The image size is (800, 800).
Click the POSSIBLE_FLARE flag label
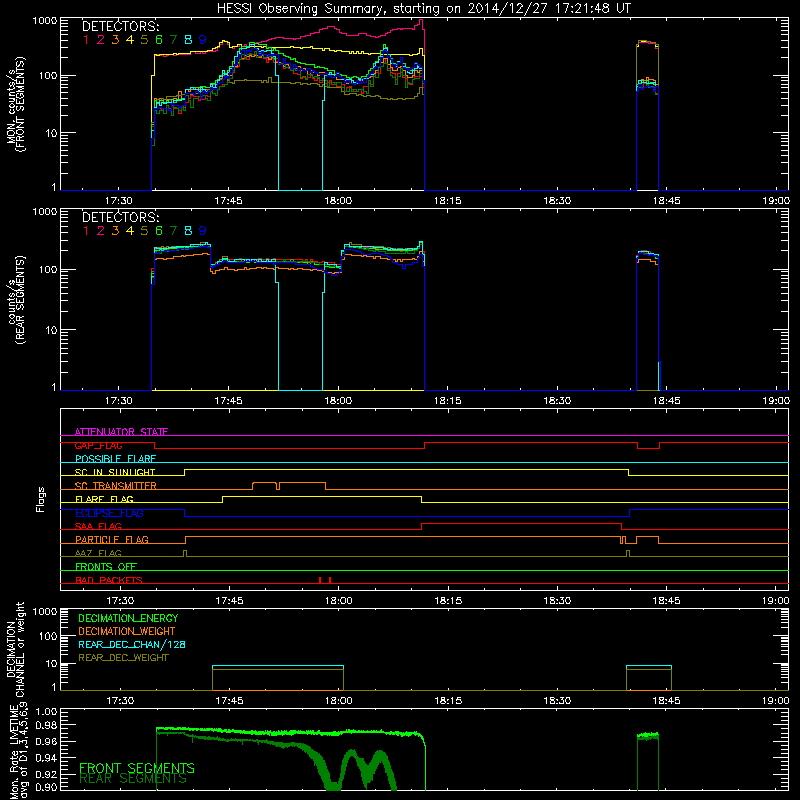(115, 459)
